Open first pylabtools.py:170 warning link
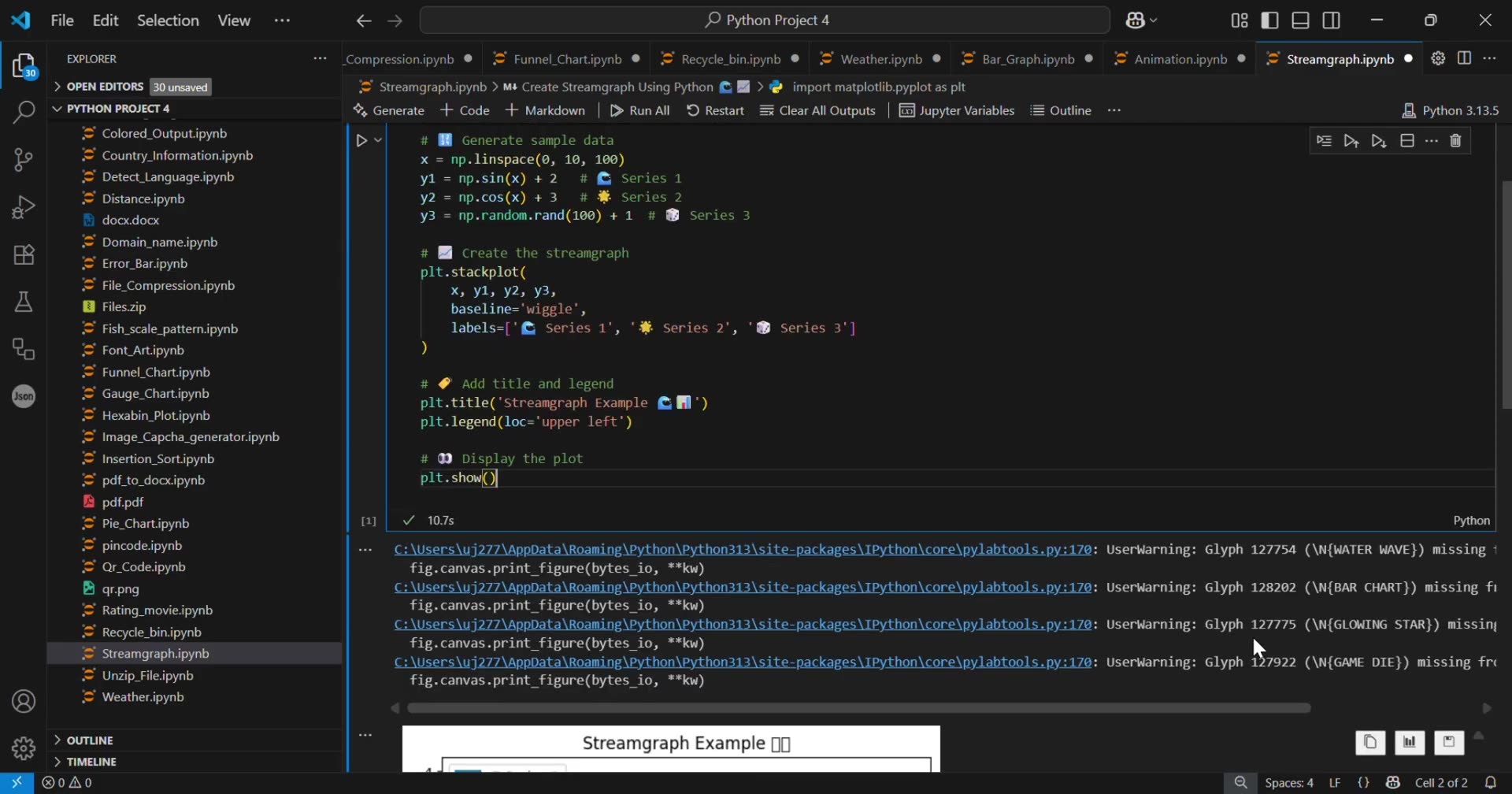 click(x=743, y=550)
